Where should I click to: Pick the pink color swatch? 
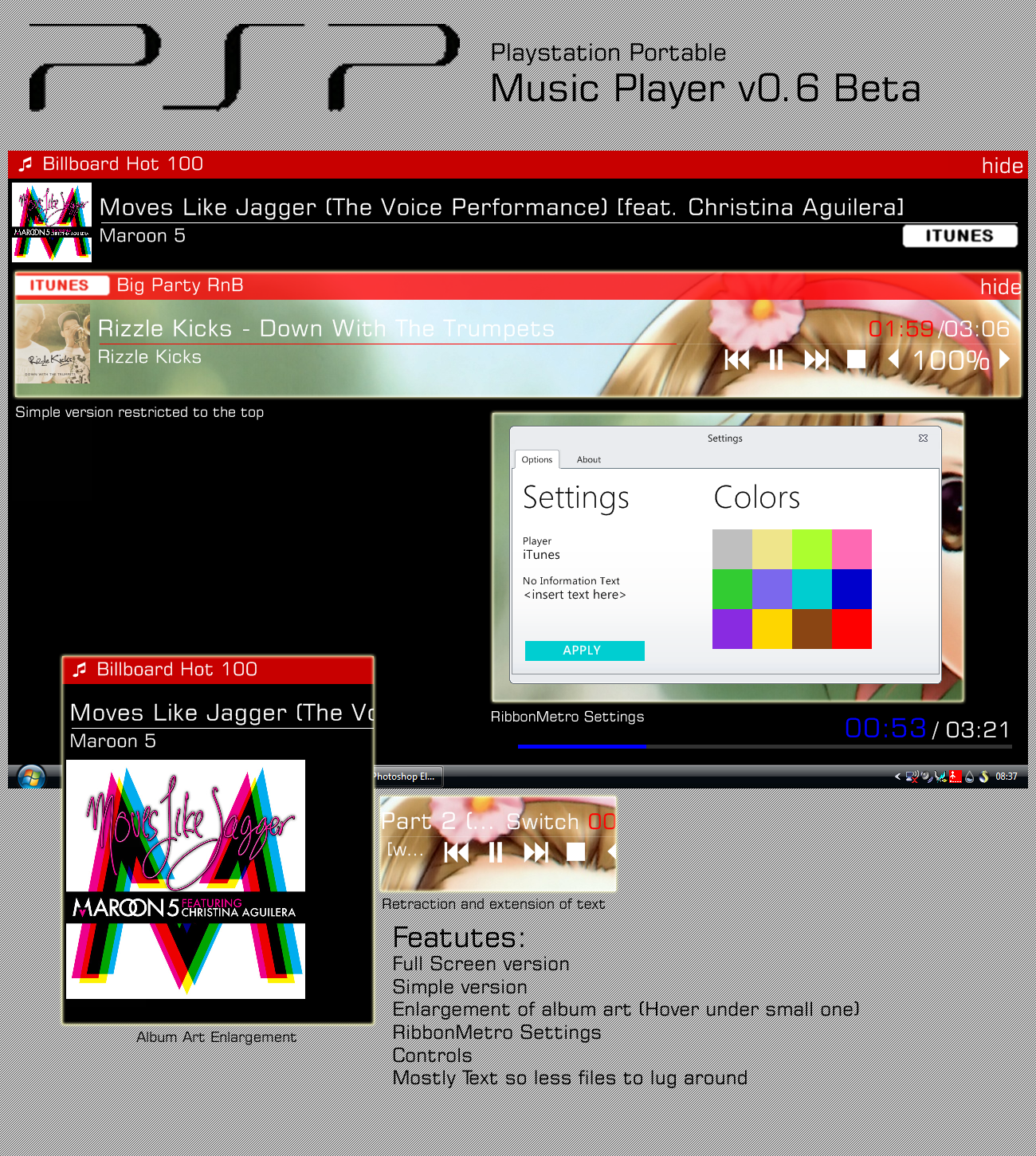pyautogui.click(x=852, y=549)
